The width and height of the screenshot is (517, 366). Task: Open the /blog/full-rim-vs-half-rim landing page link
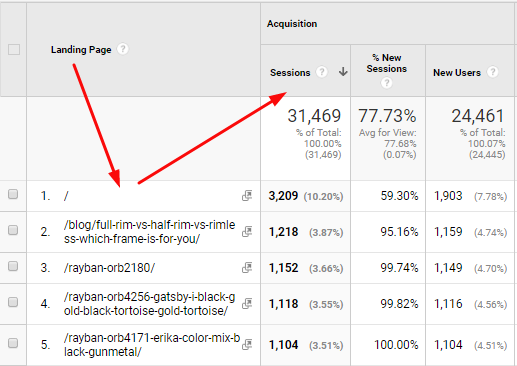149,232
